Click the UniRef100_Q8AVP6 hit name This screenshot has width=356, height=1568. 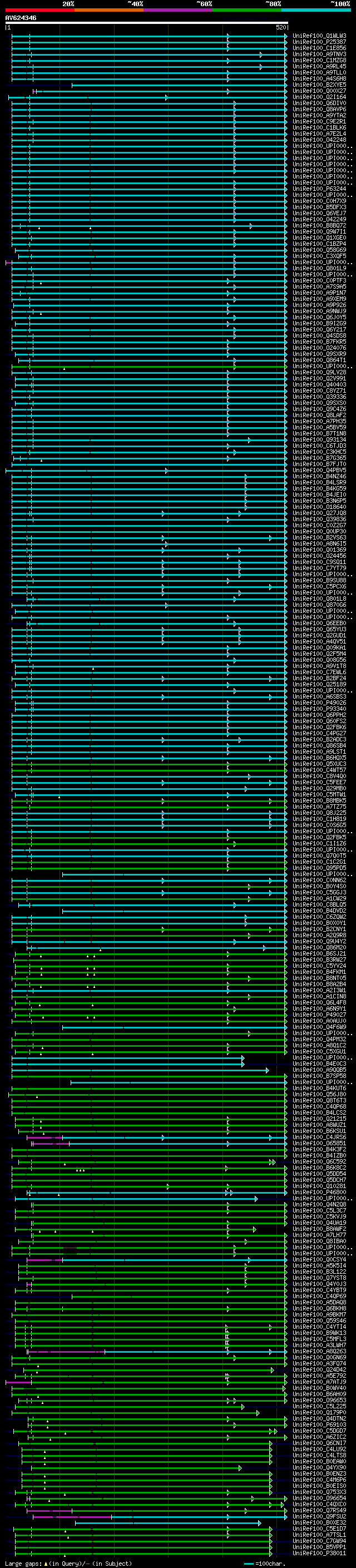click(319, 109)
